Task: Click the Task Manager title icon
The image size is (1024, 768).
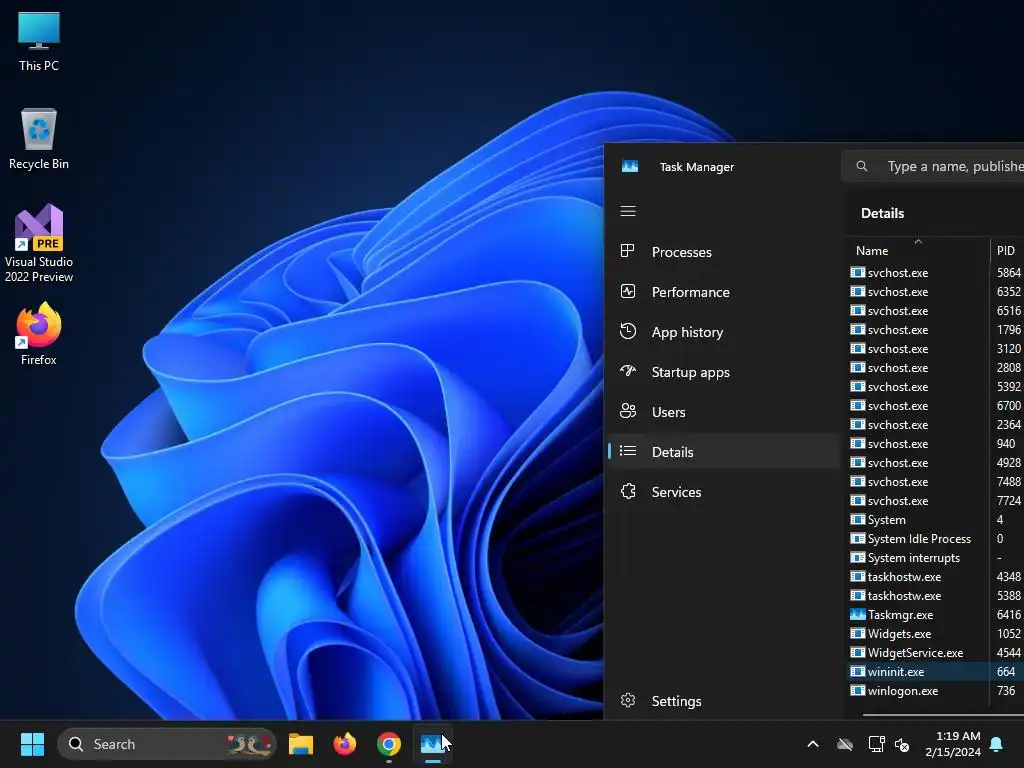Action: point(630,167)
